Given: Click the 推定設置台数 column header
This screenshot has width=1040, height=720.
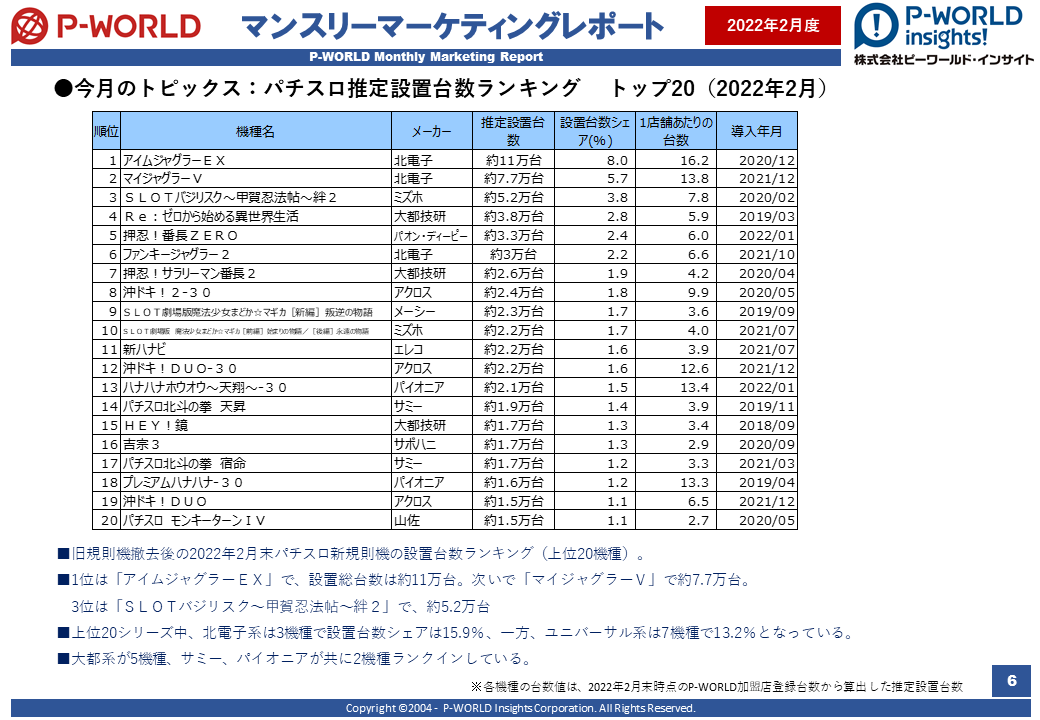Looking at the screenshot, I should tap(513, 131).
